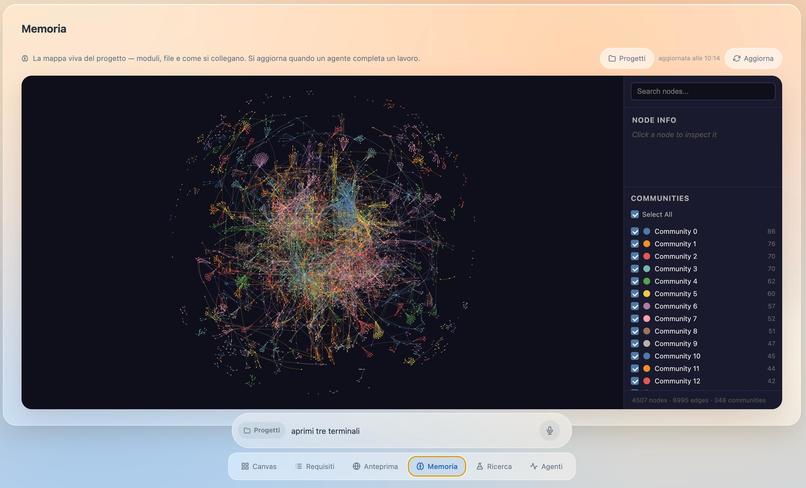Click the info icon beside the description
Image resolution: width=806 pixels, height=488 pixels.
(25, 59)
